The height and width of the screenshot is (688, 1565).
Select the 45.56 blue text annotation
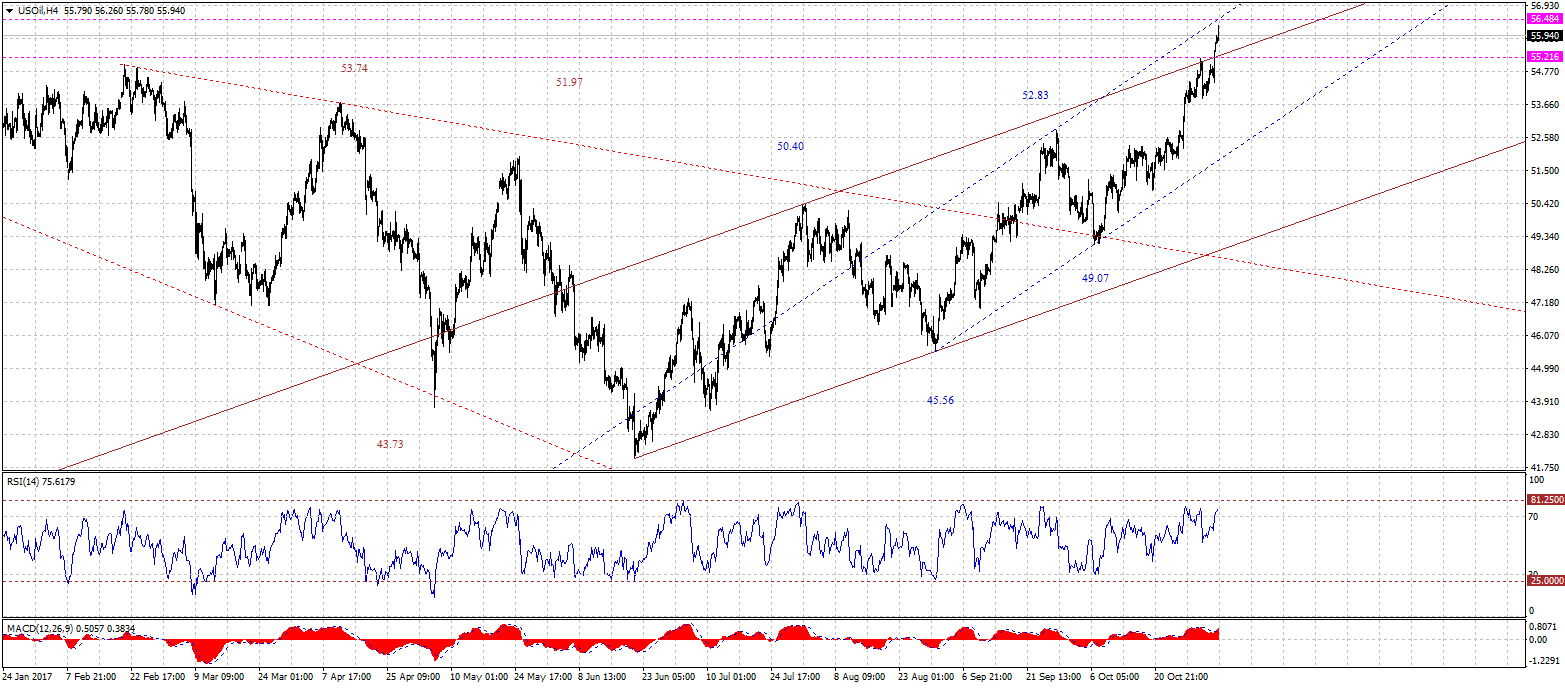tap(940, 399)
